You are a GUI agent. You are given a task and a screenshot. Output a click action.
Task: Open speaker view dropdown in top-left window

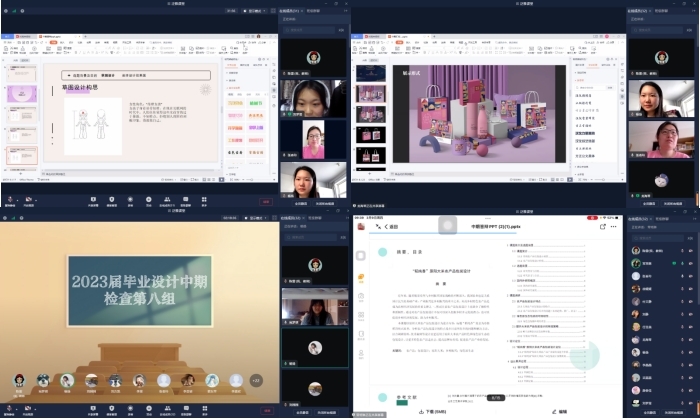[x=255, y=11]
